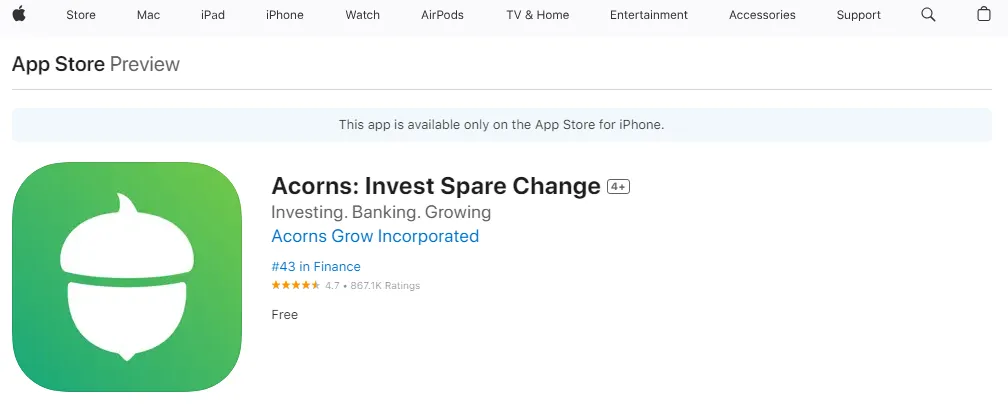
Task: Open the Acorns Grow Incorporated developer link
Action: tap(375, 236)
